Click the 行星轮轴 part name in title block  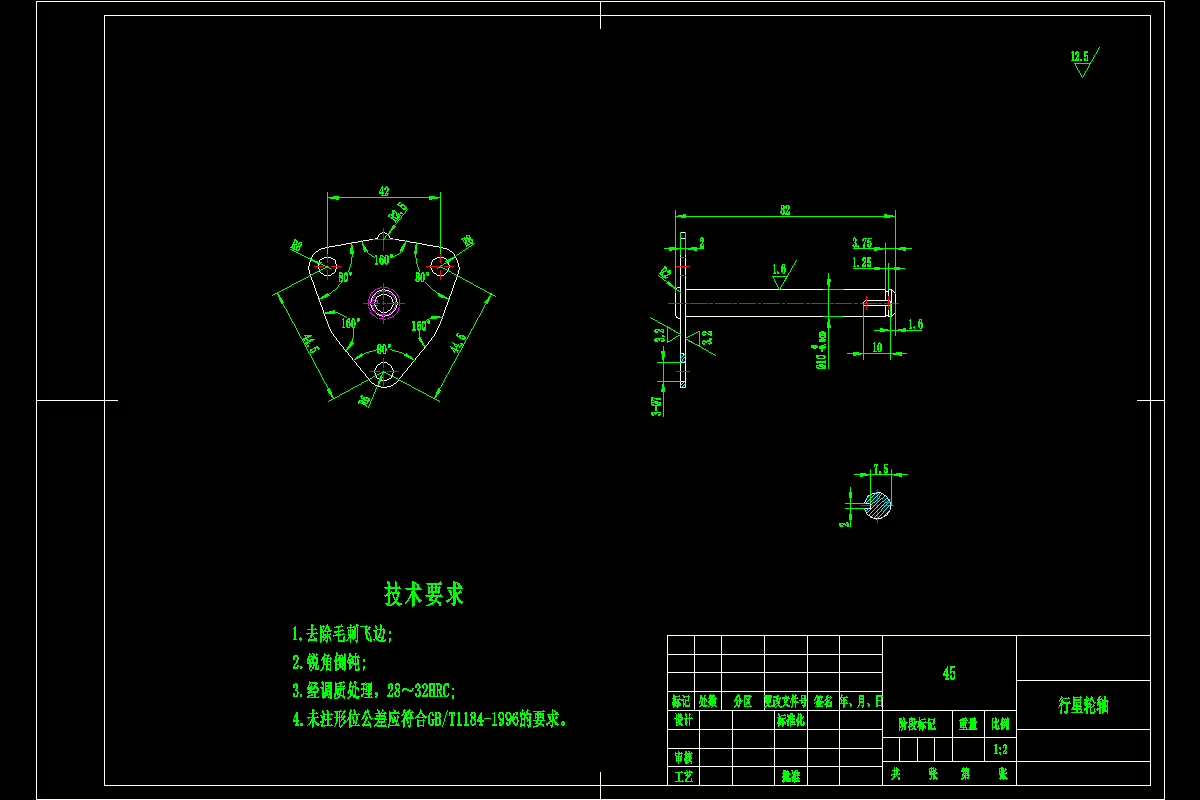click(1083, 705)
